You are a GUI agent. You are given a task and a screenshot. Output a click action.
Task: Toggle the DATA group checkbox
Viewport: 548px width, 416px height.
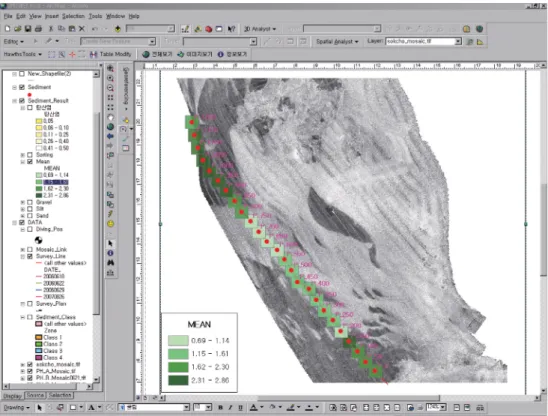pyautogui.click(x=22, y=222)
